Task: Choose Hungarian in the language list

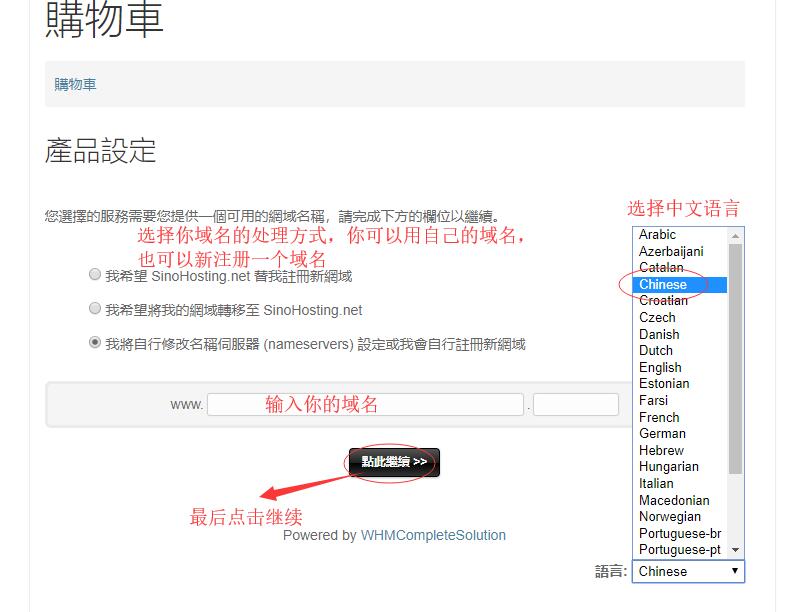Action: tap(680, 467)
